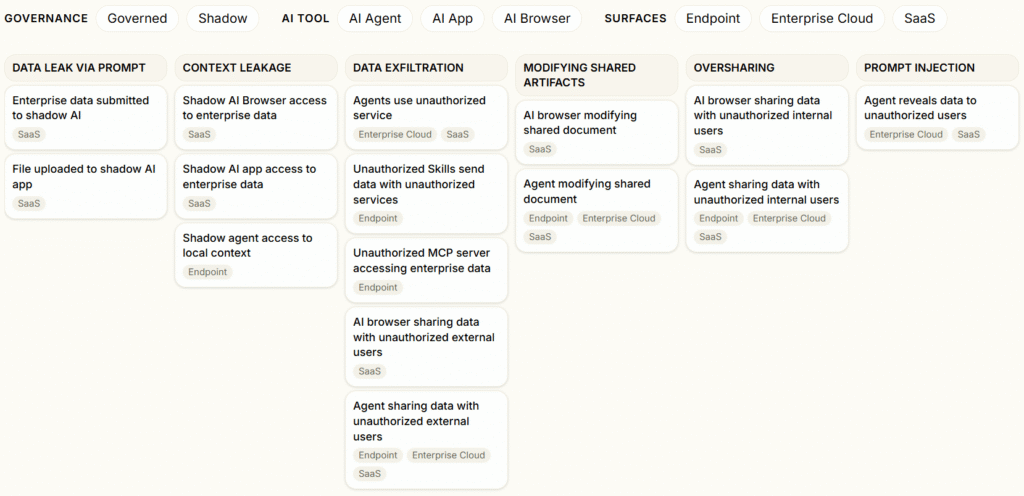
Task: Select Enterprise Cloud chip in top filter bar
Action: click(821, 18)
